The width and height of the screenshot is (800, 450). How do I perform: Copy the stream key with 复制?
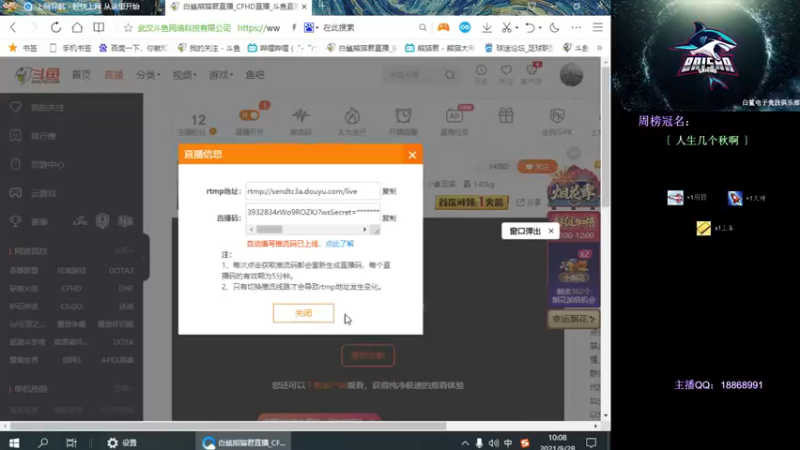(x=389, y=218)
